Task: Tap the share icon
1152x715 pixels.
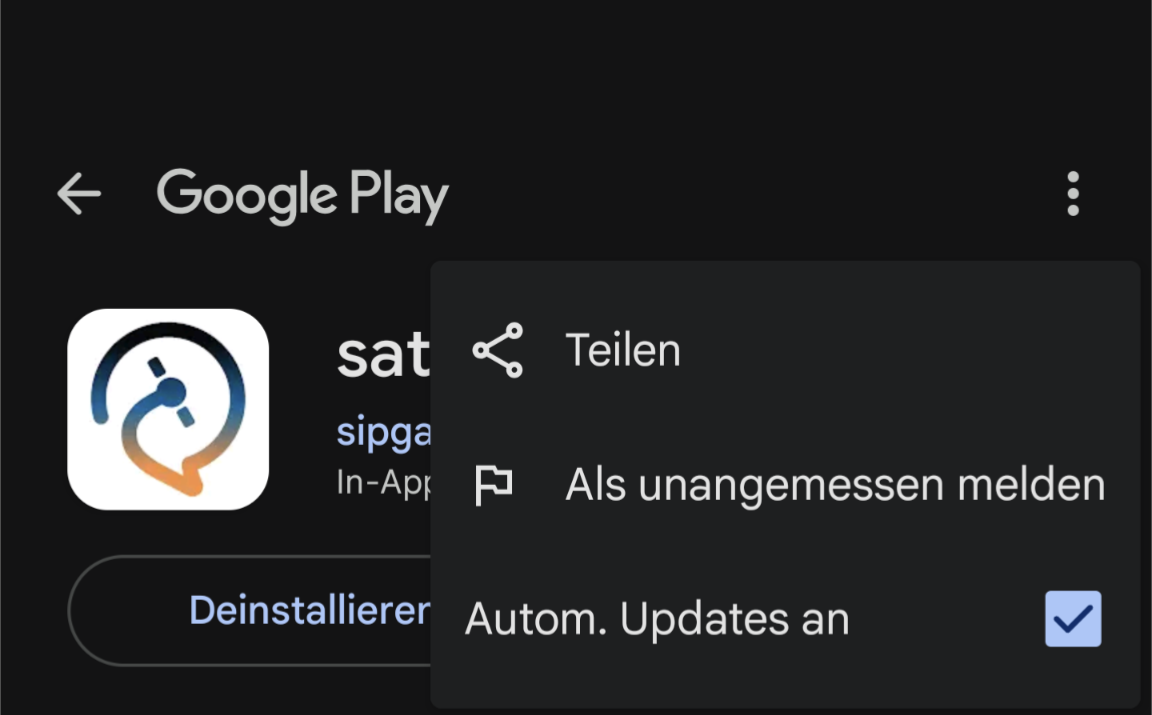Action: coord(498,350)
